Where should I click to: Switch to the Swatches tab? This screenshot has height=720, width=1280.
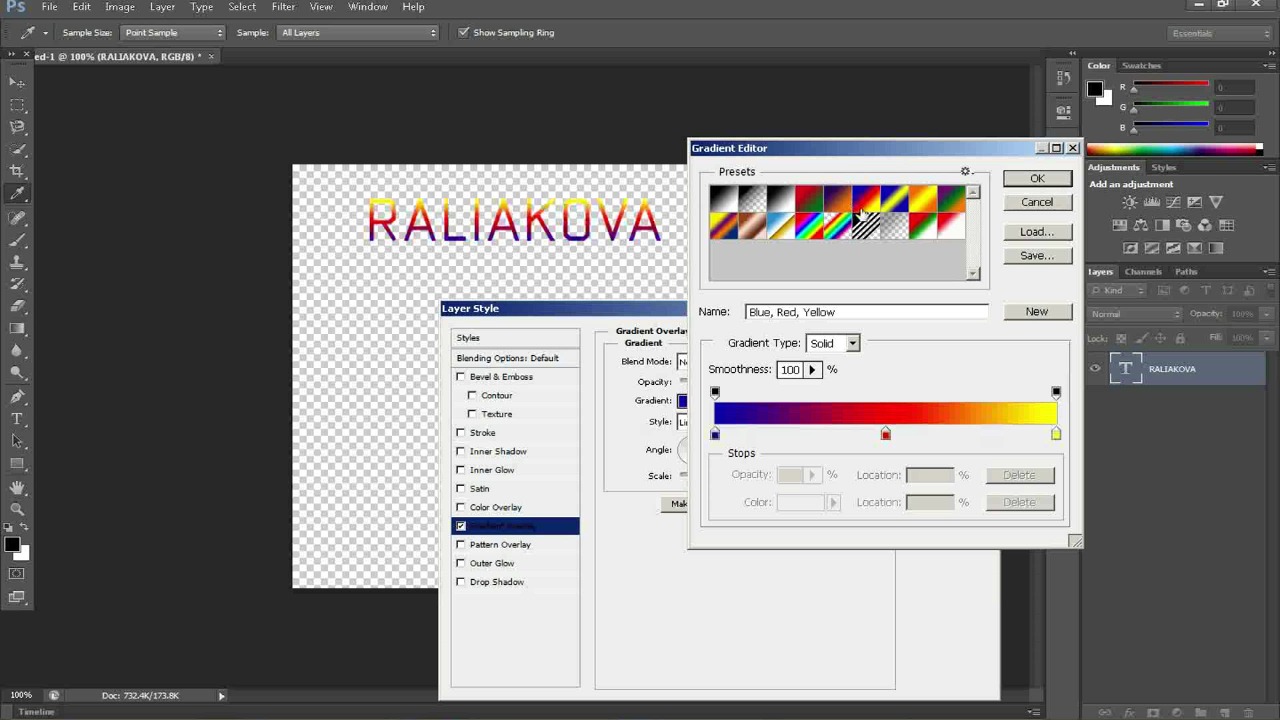pyautogui.click(x=1141, y=66)
